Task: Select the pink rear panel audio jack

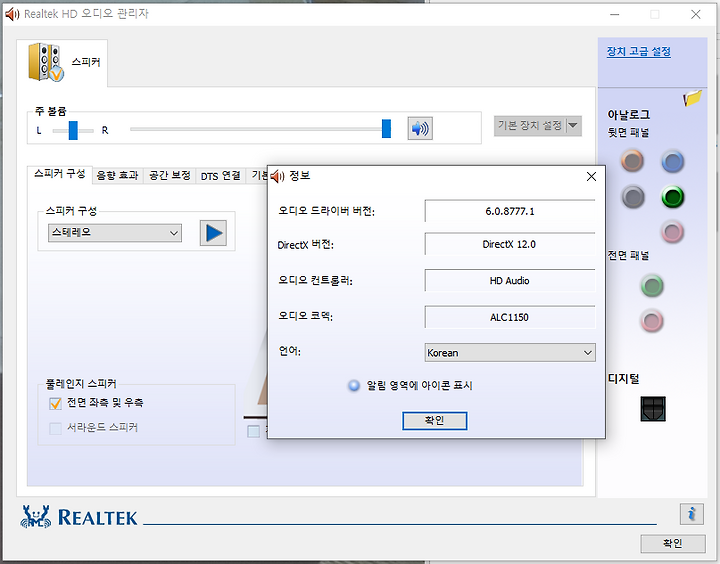Action: (673, 231)
